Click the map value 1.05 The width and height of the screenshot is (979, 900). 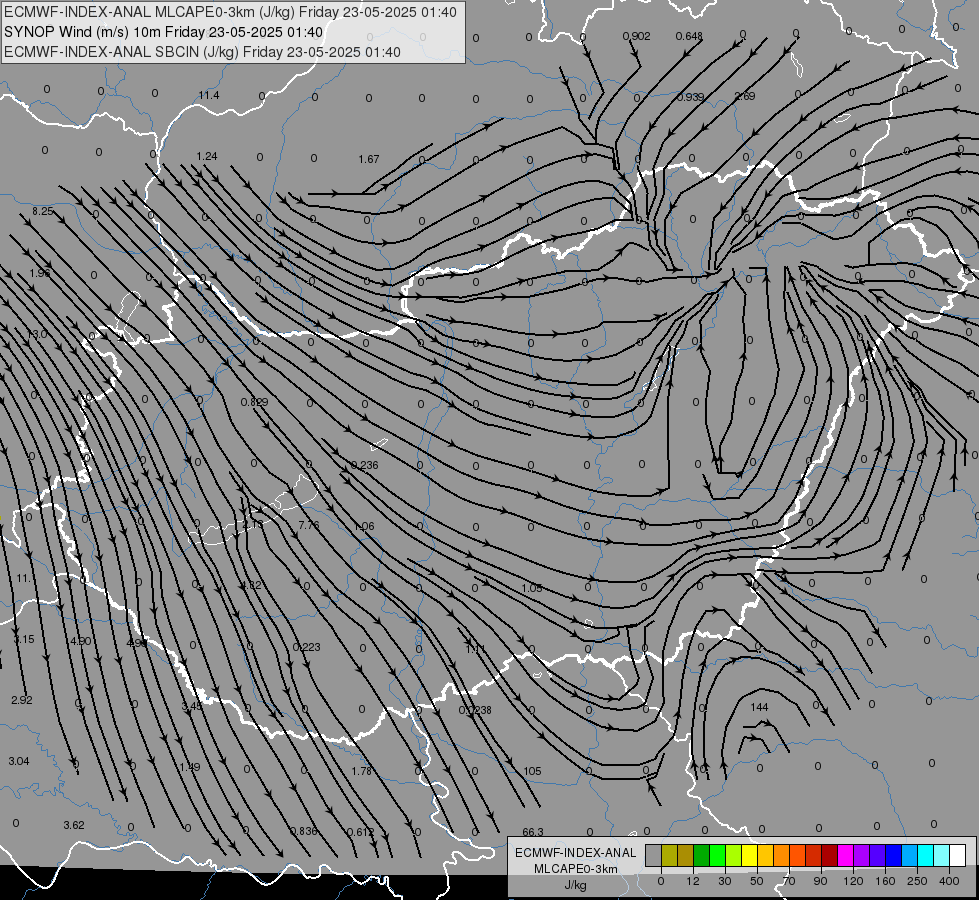click(532, 588)
